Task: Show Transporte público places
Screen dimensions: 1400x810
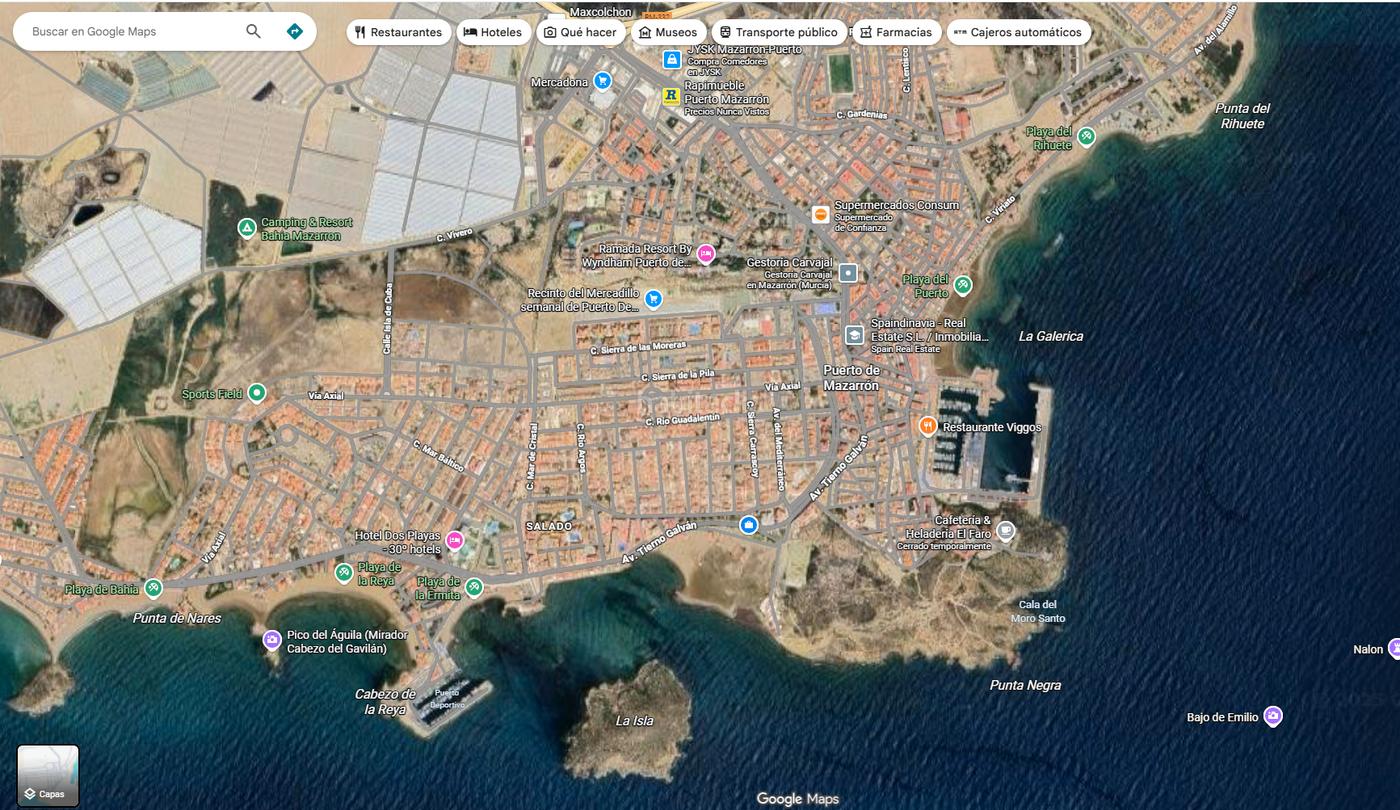Action: pos(779,32)
